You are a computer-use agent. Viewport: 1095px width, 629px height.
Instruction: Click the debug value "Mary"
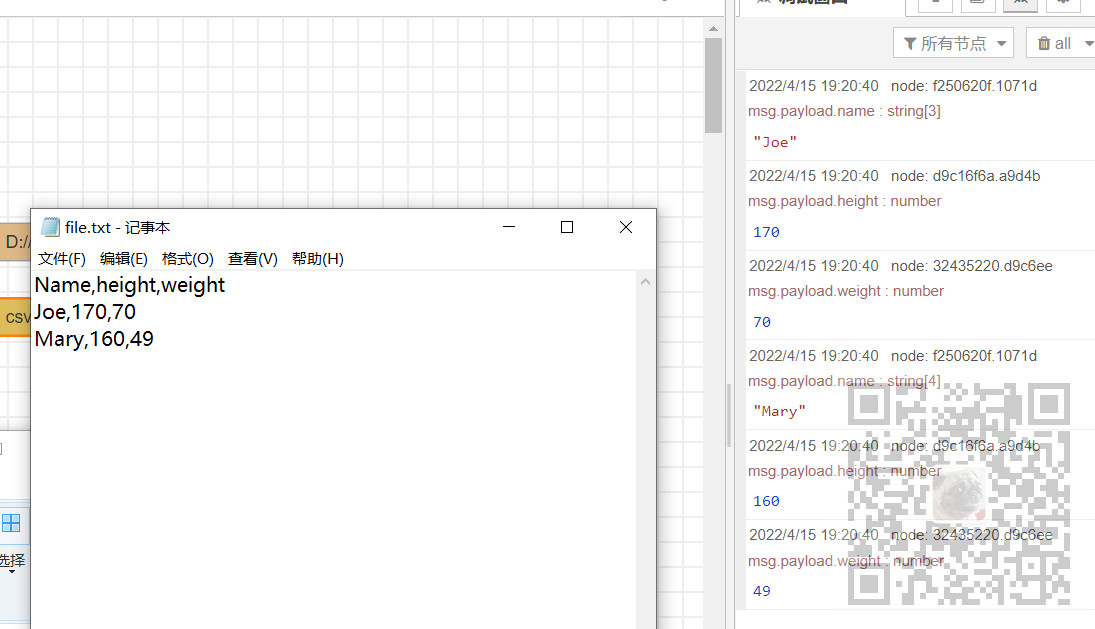779,412
